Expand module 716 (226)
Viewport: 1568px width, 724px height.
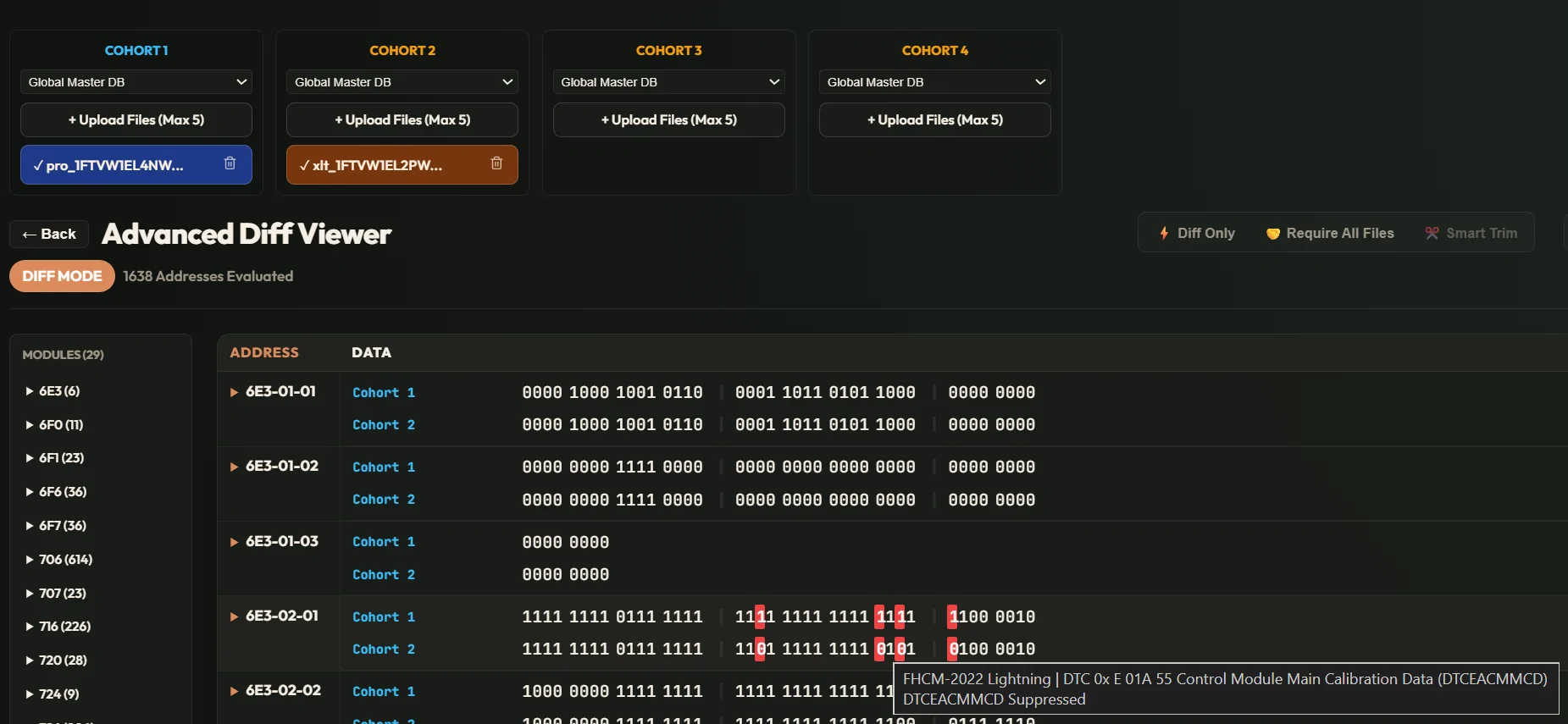pos(58,627)
